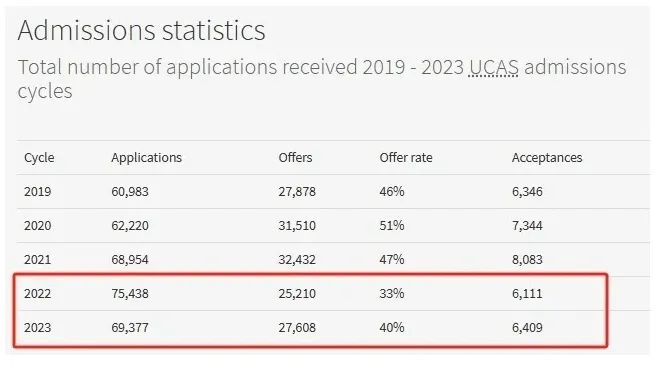655x367 pixels.
Task: Select the Acceptances column header
Action: pyautogui.click(x=547, y=157)
